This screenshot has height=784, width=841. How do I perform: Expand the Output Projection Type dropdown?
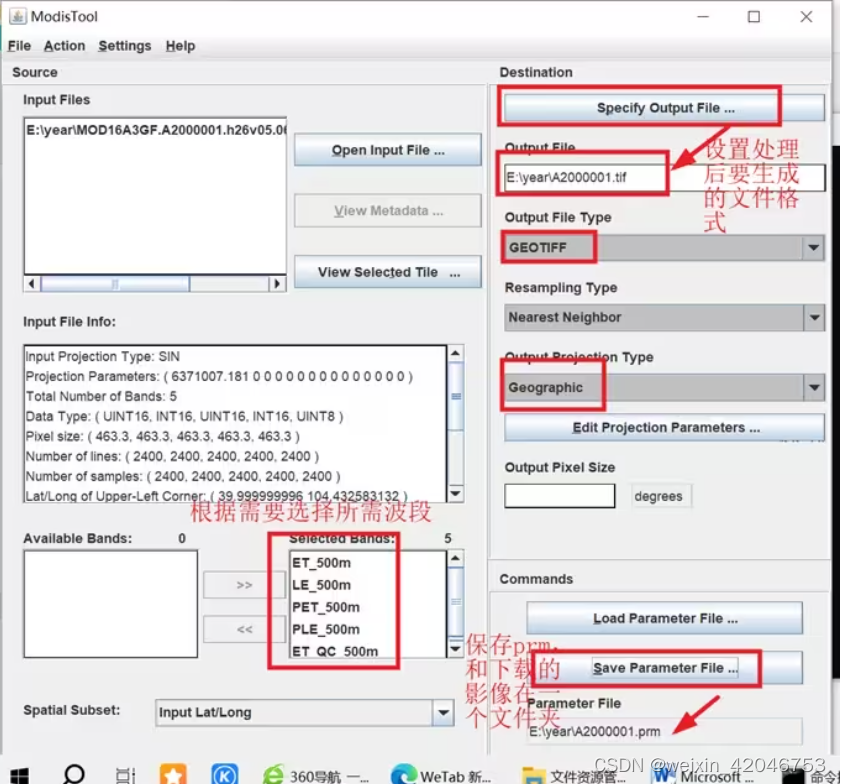coord(812,387)
